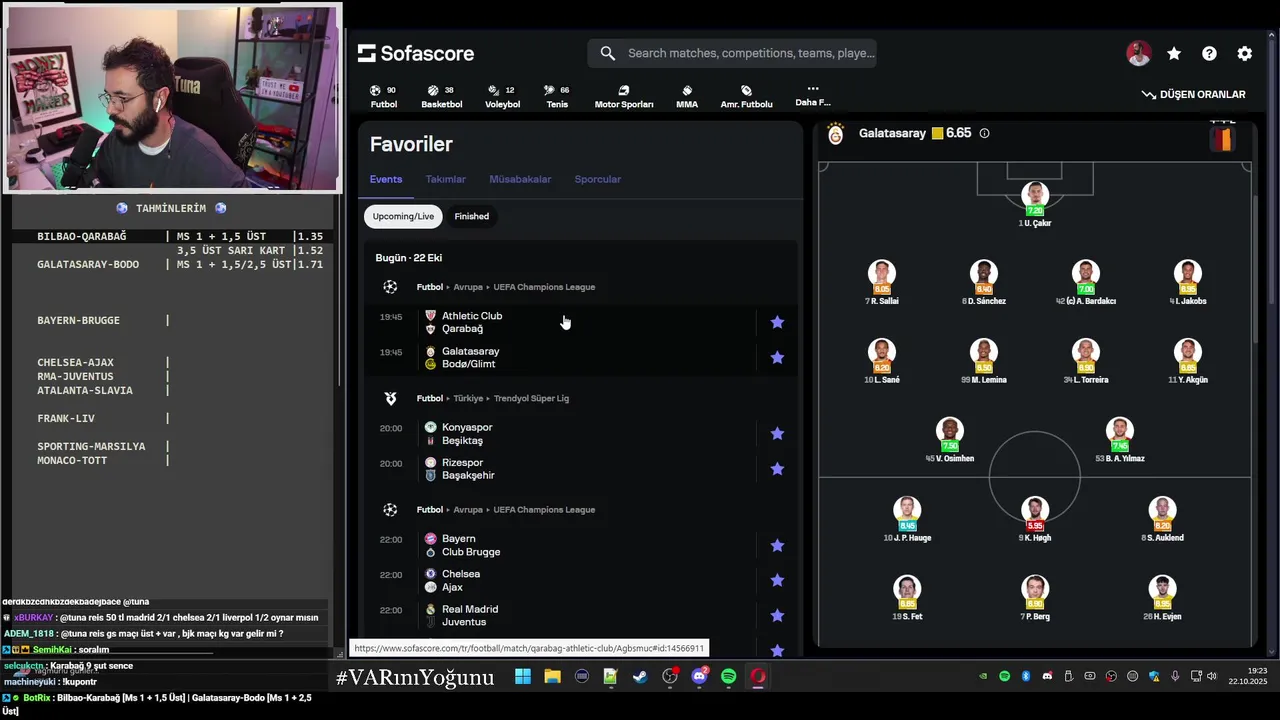
Task: Switch to the Takımlar tab
Action: tap(446, 179)
